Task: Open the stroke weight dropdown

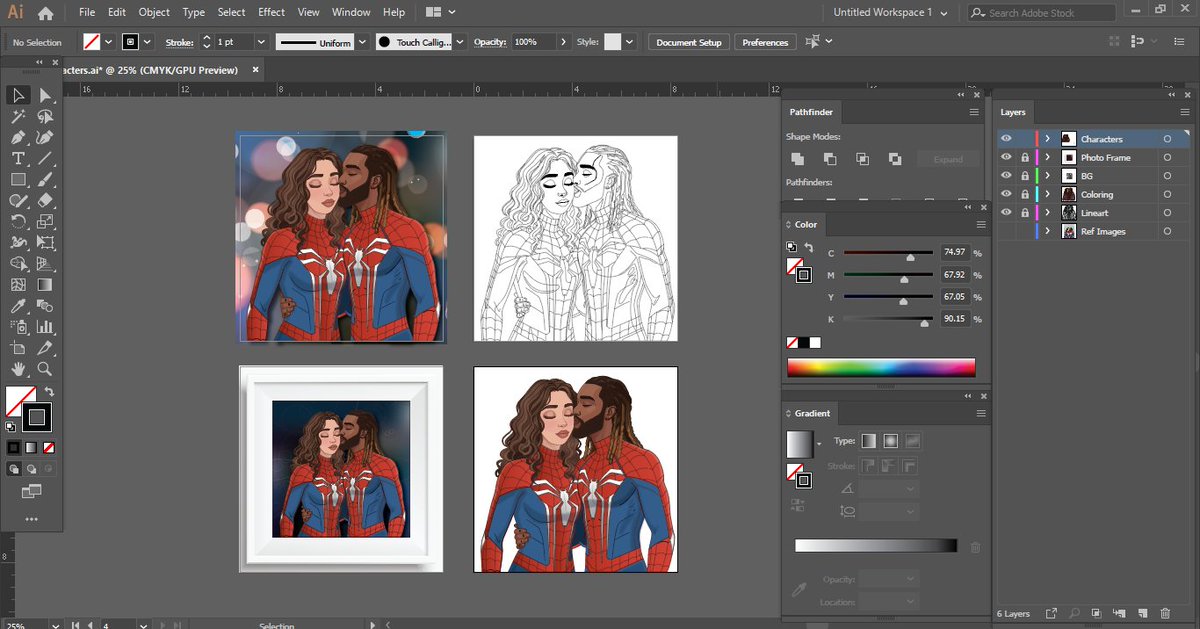Action: tap(261, 42)
